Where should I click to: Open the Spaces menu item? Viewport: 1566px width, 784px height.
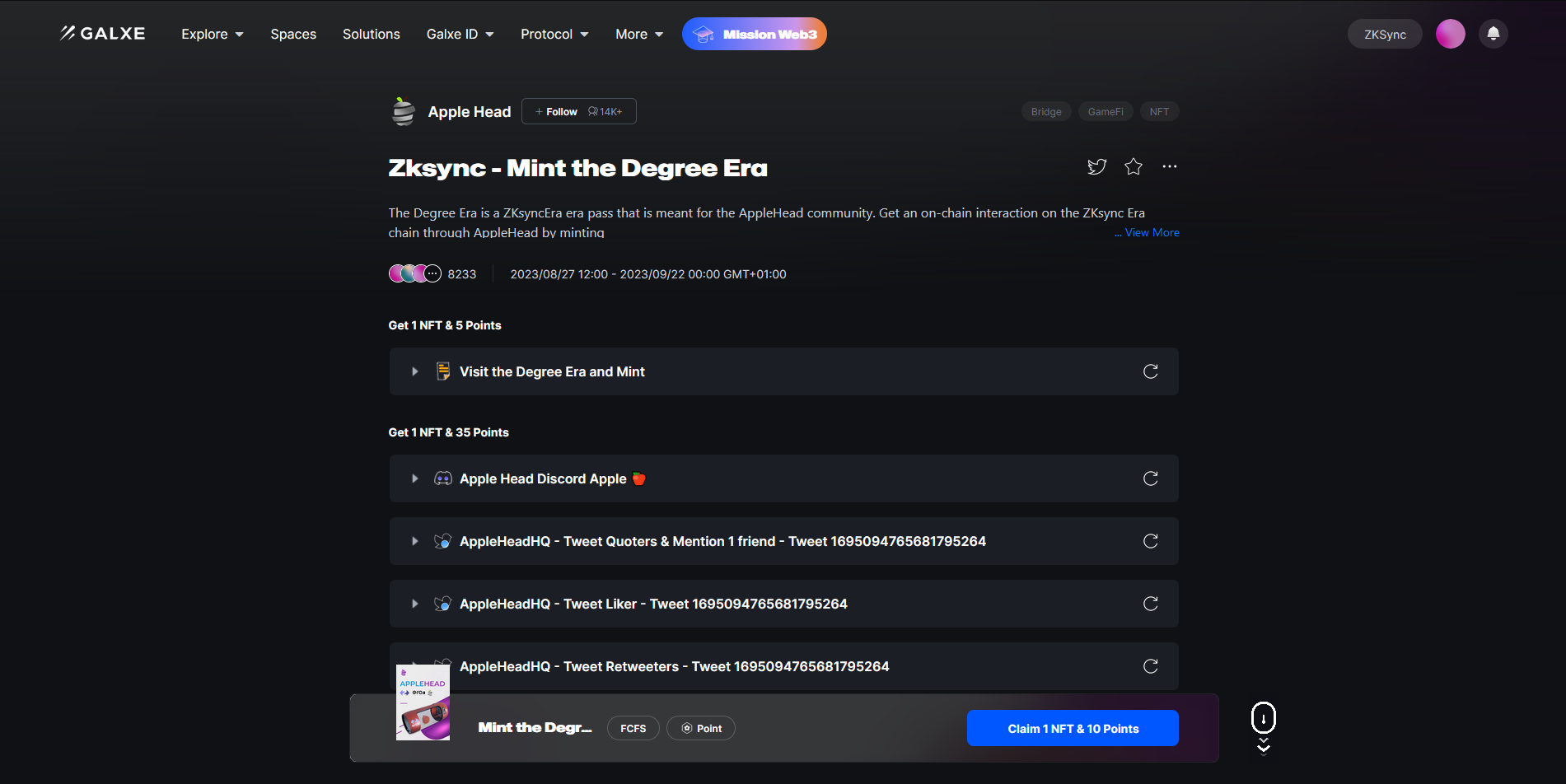(x=293, y=35)
